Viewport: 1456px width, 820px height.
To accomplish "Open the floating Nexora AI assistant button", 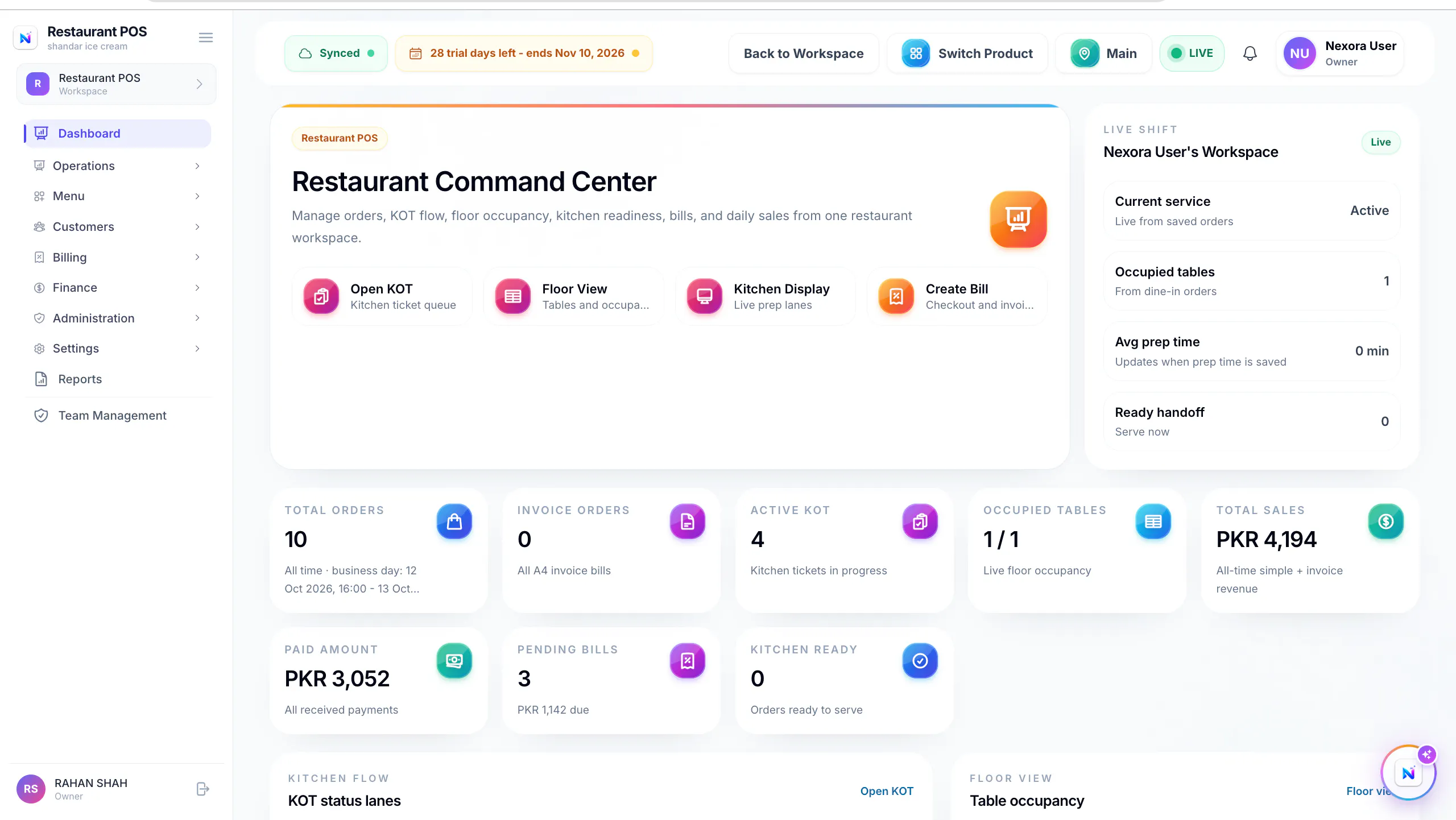I will 1408,773.
